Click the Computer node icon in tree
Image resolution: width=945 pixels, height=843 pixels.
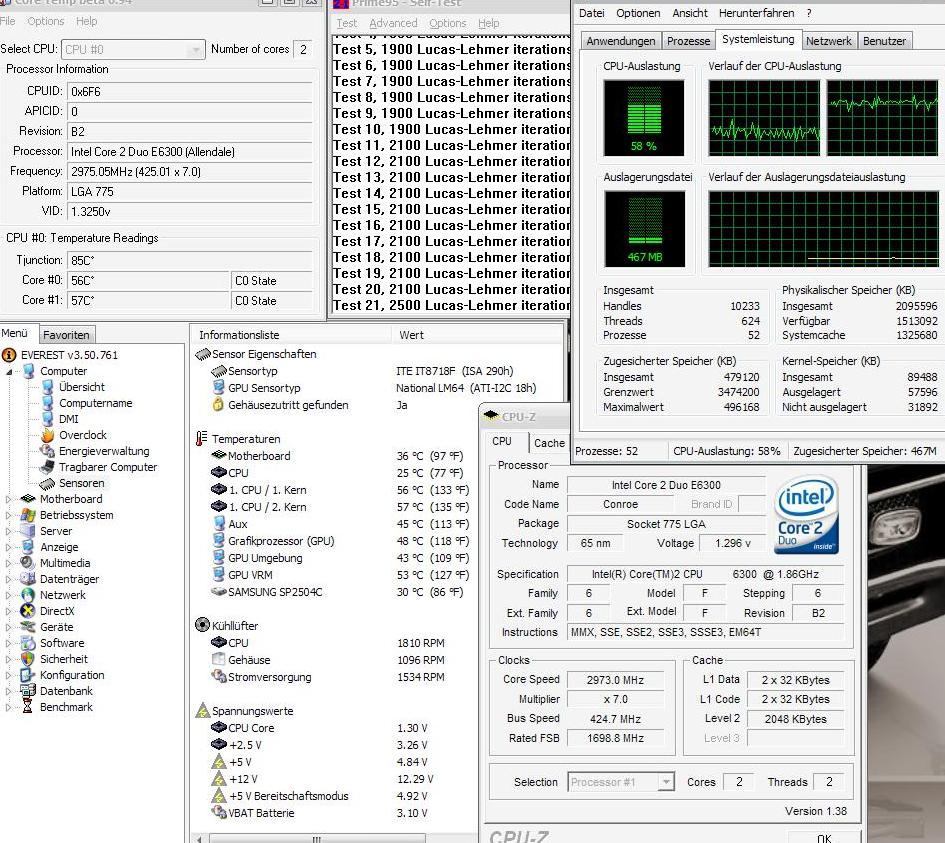point(28,371)
